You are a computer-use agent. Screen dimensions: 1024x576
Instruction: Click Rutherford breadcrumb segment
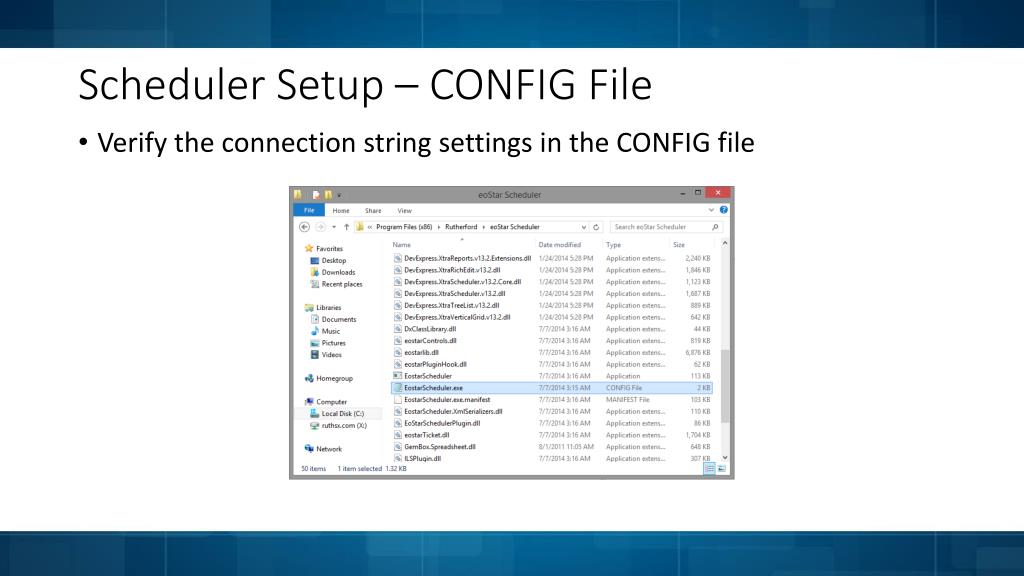461,227
